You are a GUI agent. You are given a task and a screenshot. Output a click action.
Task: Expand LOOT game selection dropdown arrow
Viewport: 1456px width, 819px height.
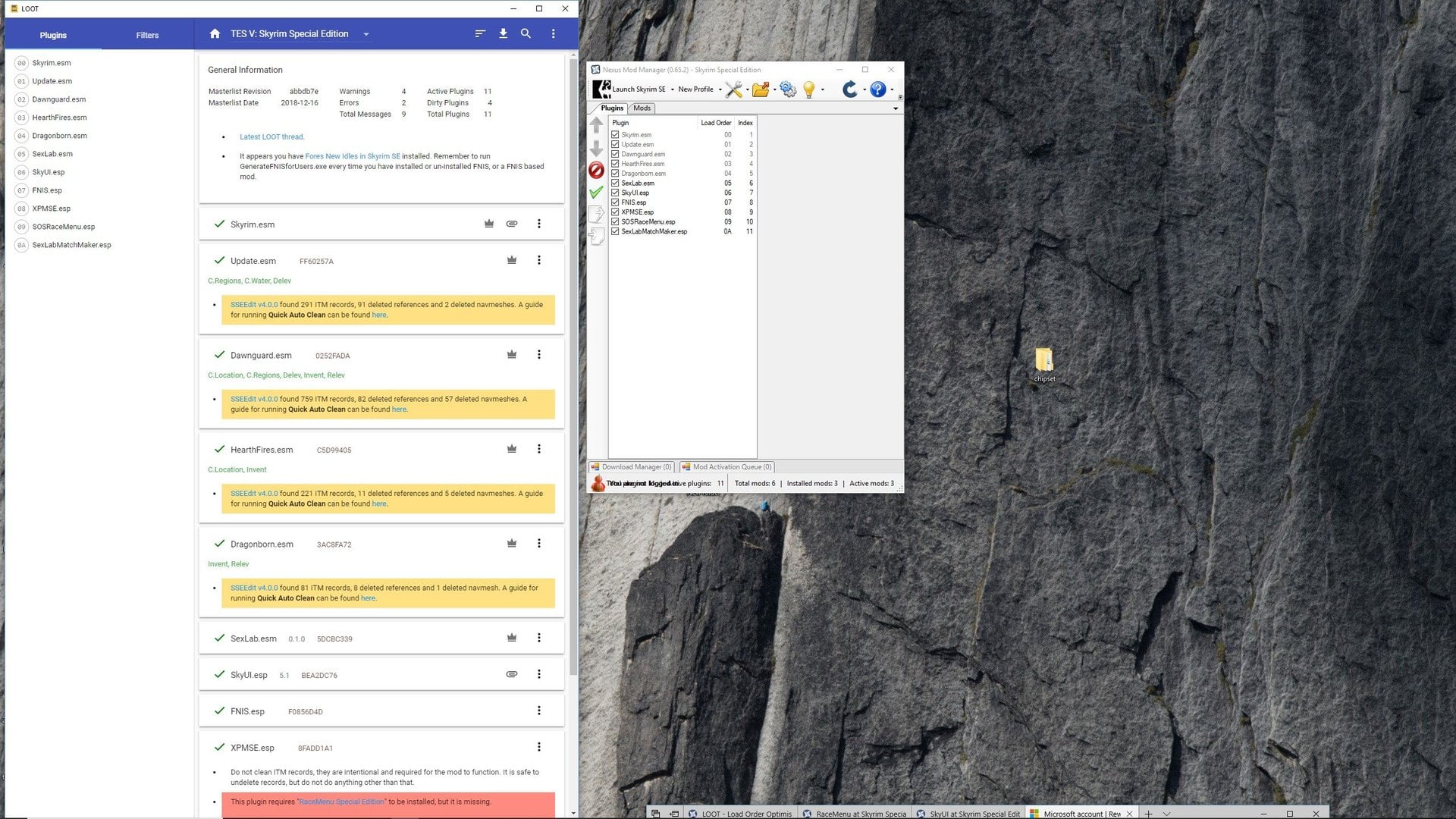point(366,34)
